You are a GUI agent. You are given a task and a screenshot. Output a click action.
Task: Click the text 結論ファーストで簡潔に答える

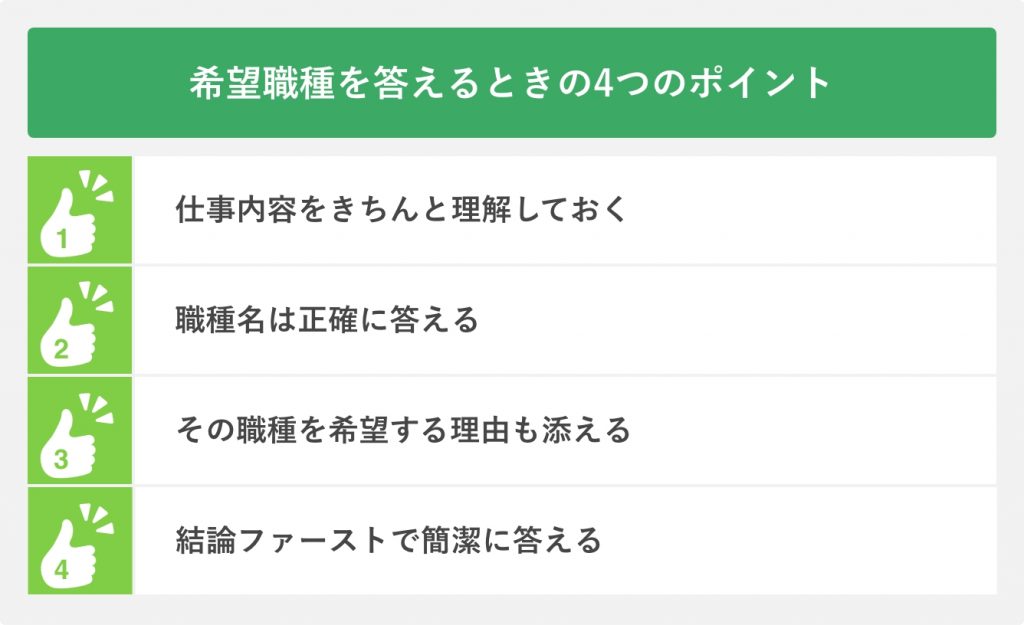pos(388,541)
